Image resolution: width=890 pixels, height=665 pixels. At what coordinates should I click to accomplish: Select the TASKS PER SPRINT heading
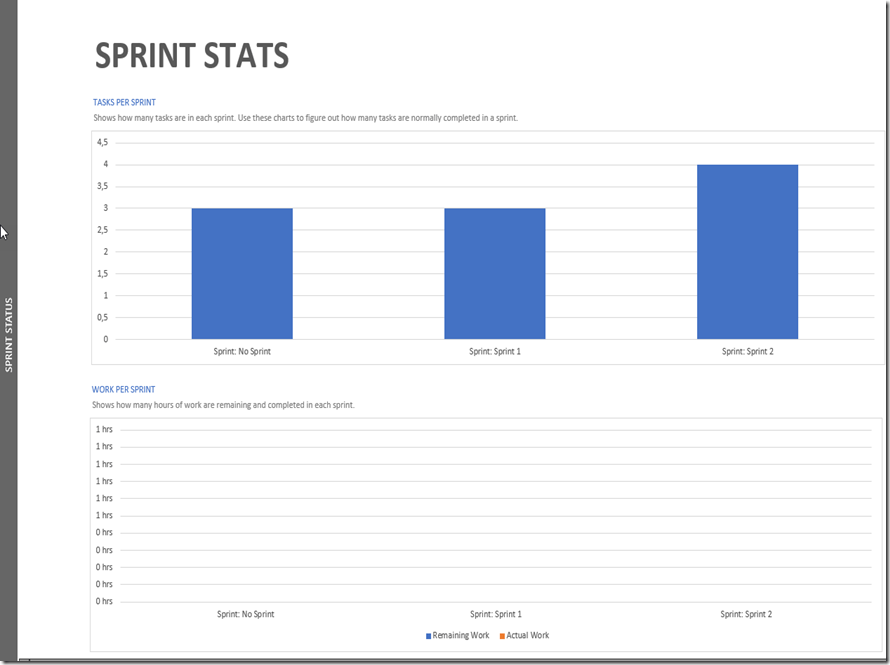(124, 102)
